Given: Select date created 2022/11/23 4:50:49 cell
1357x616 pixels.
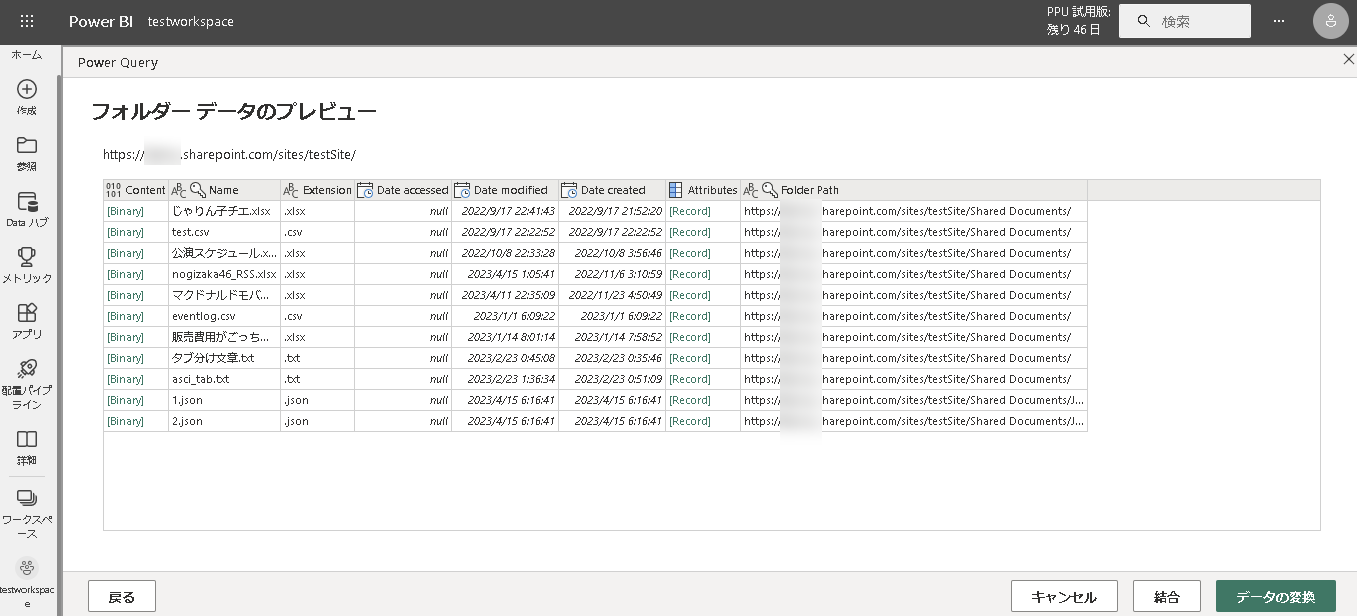Looking at the screenshot, I should tap(612, 295).
